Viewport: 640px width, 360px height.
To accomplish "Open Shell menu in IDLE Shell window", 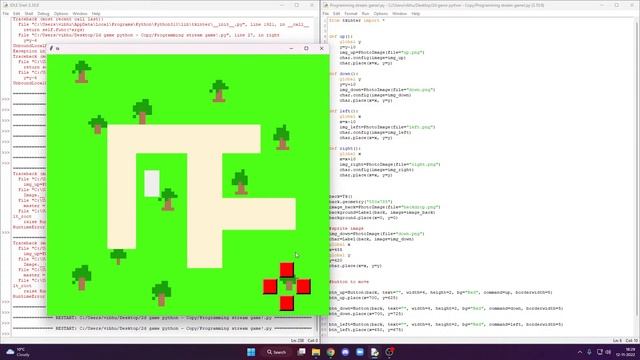I will (29, 13).
